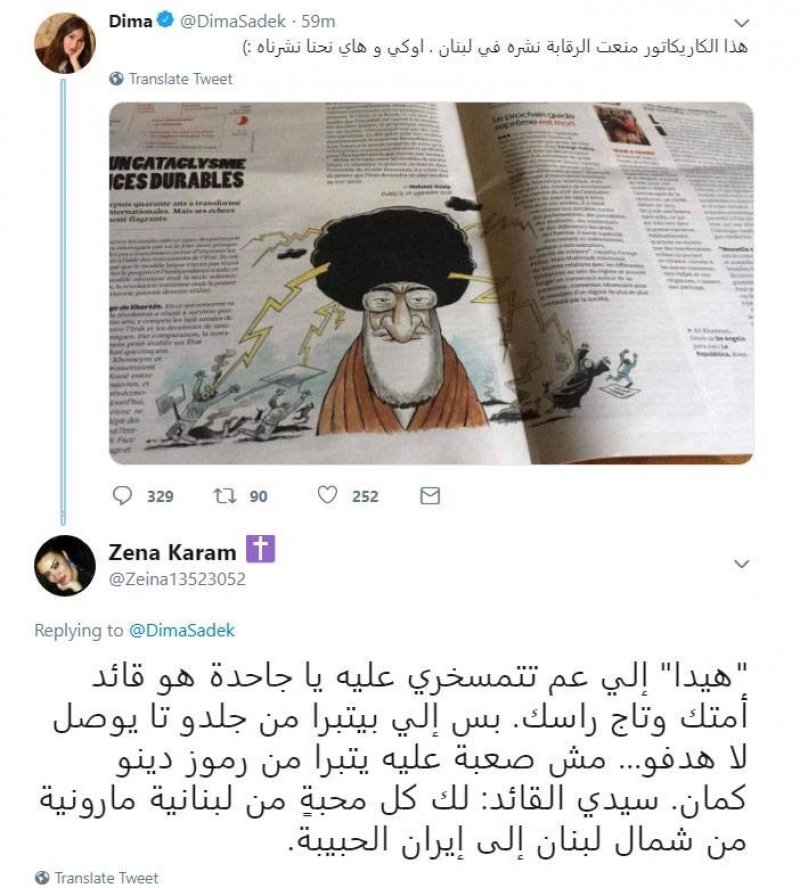Click the globe icon beside top Translate Tweet
The width and height of the screenshot is (800, 888).
[x=117, y=79]
